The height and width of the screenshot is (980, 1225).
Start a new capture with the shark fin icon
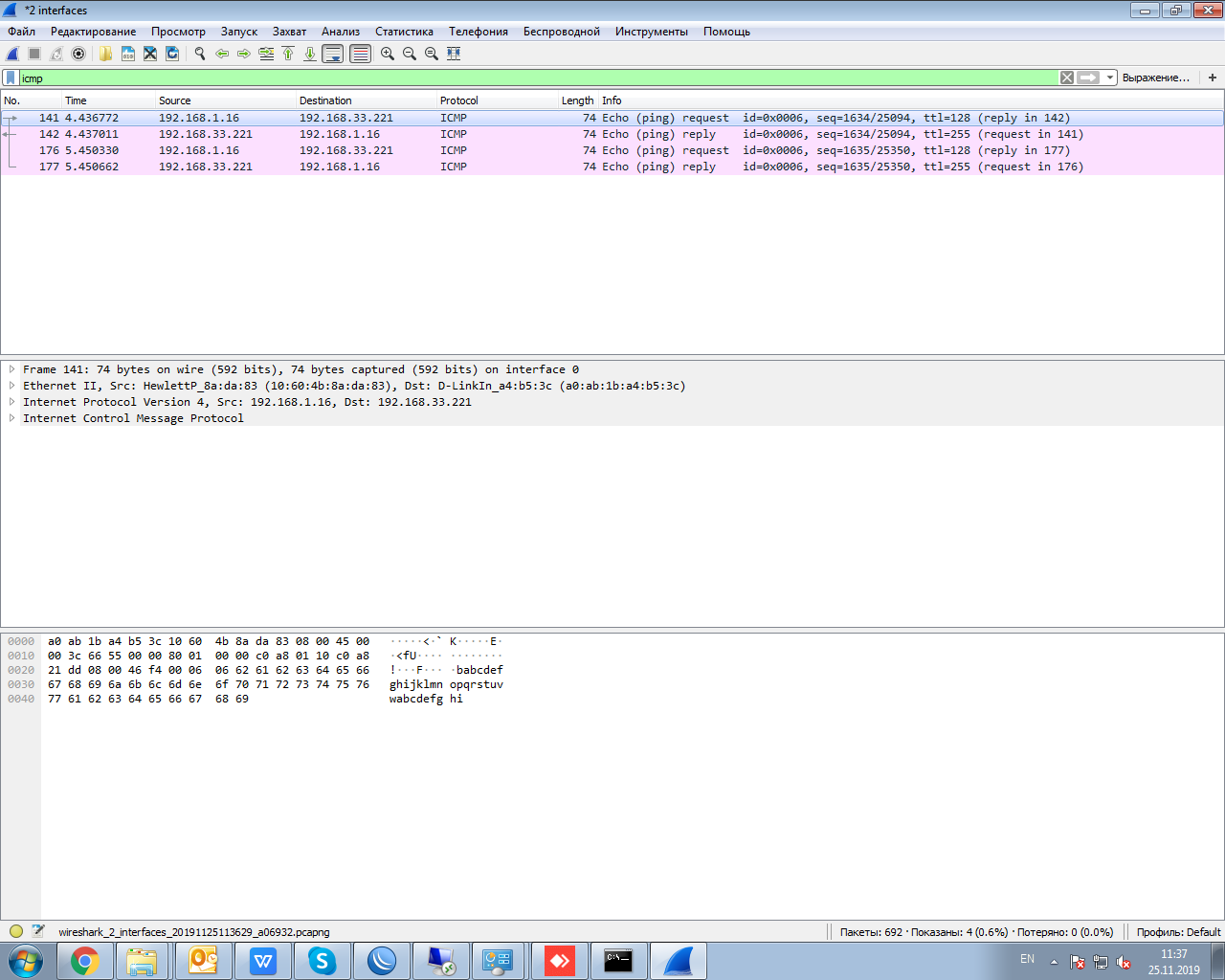click(x=12, y=54)
